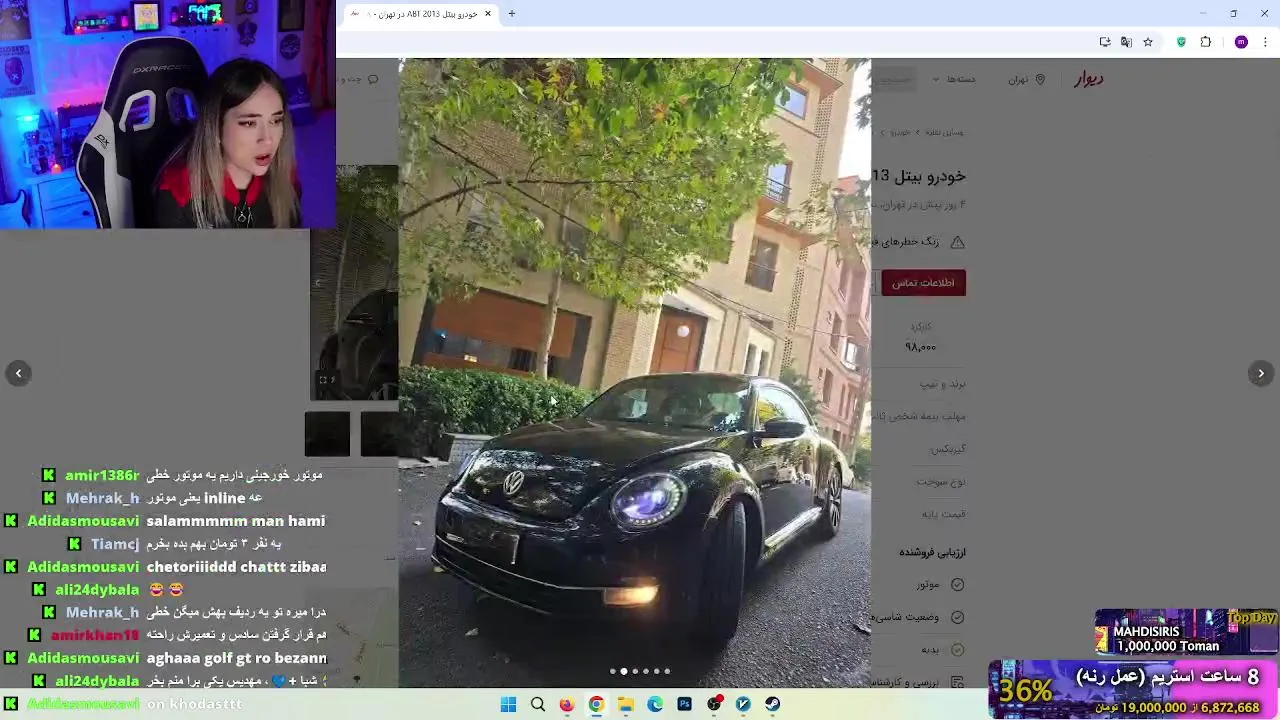This screenshot has height=720, width=1280.
Task: Open the round black app with red badge in taskbar
Action: 714,704
